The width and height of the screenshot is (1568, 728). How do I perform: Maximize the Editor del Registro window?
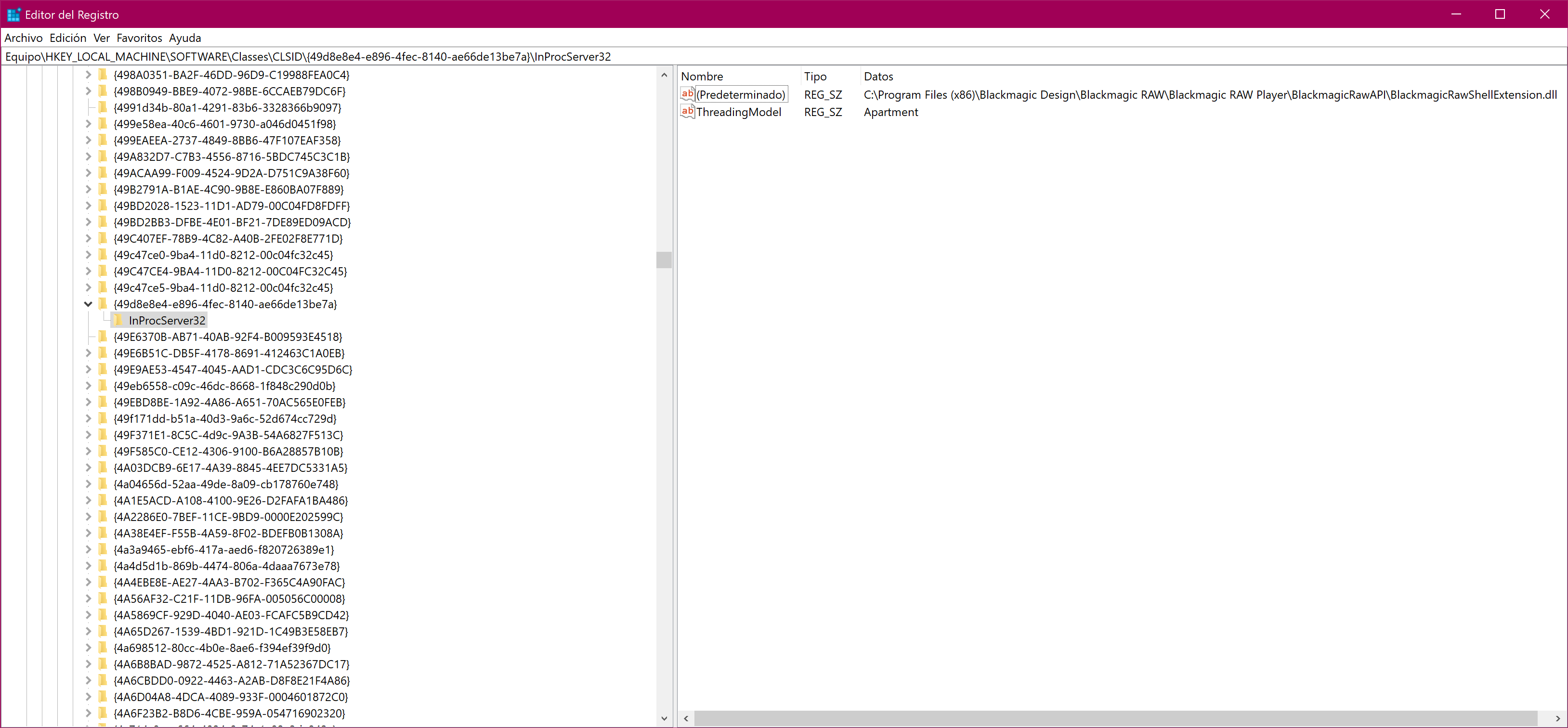click(x=1500, y=14)
